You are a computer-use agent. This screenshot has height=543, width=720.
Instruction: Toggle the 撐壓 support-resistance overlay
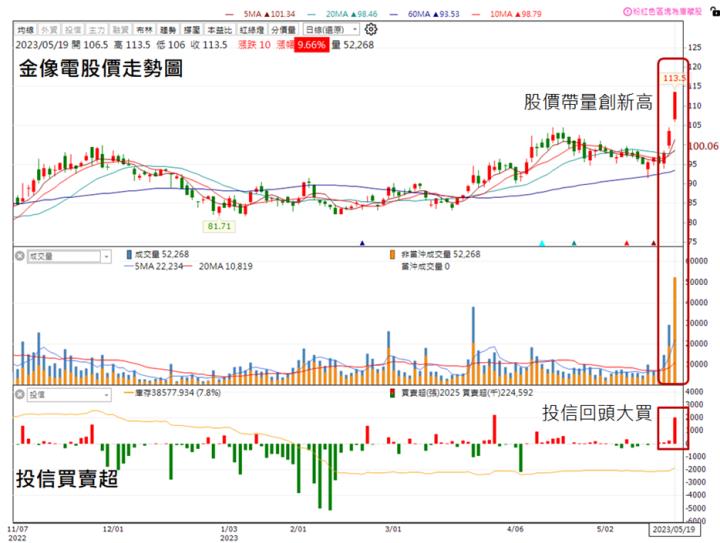192,30
